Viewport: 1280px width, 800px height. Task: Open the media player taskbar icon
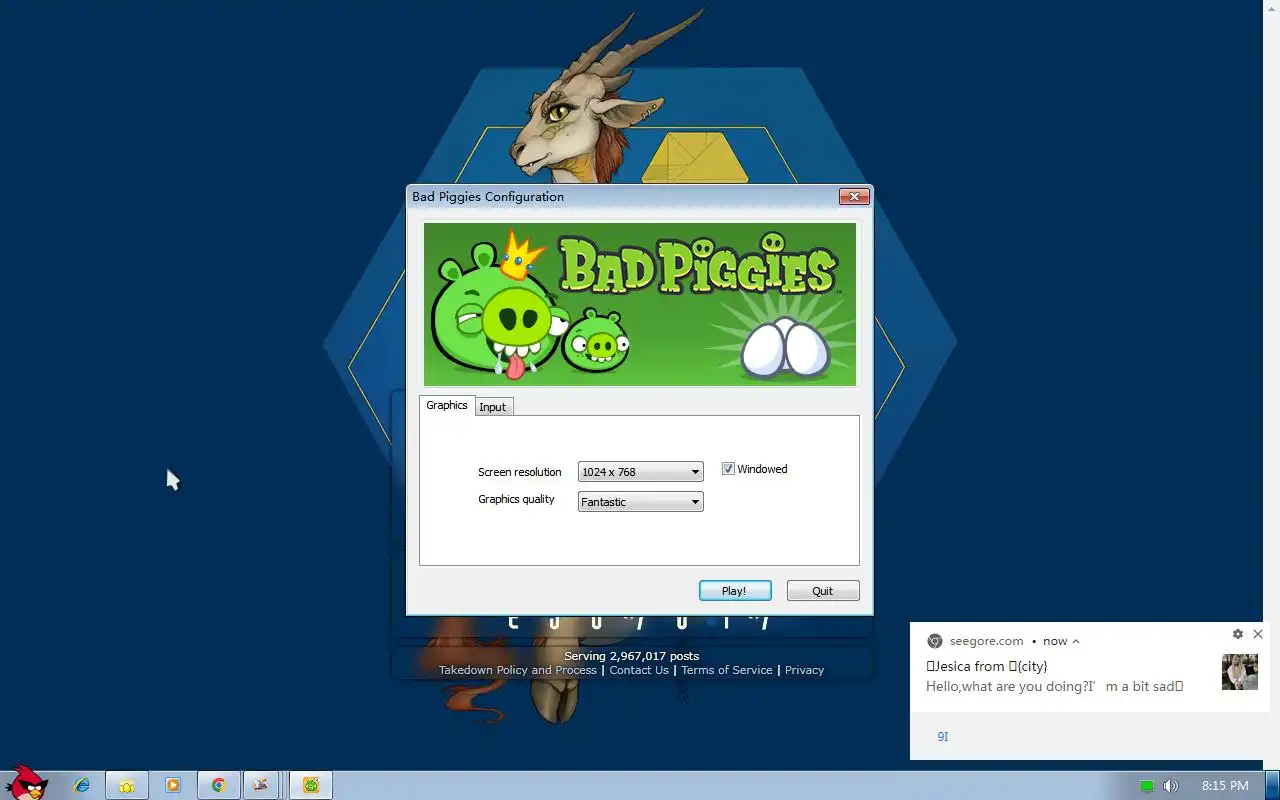(x=173, y=785)
